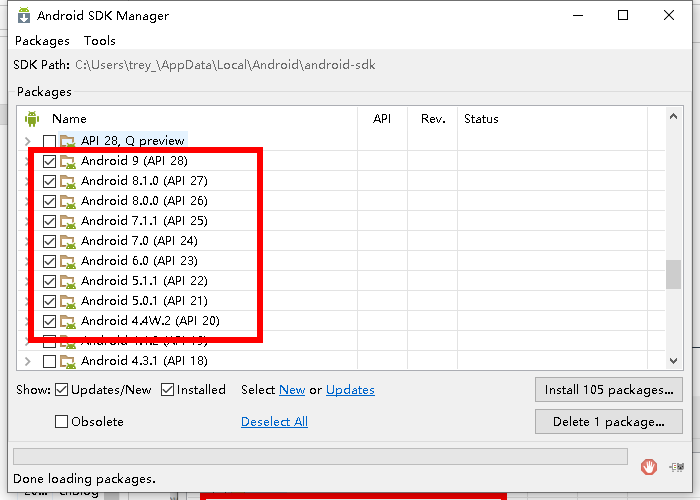The image size is (700, 500).
Task: Click Install 105 packages button
Action: 608,390
